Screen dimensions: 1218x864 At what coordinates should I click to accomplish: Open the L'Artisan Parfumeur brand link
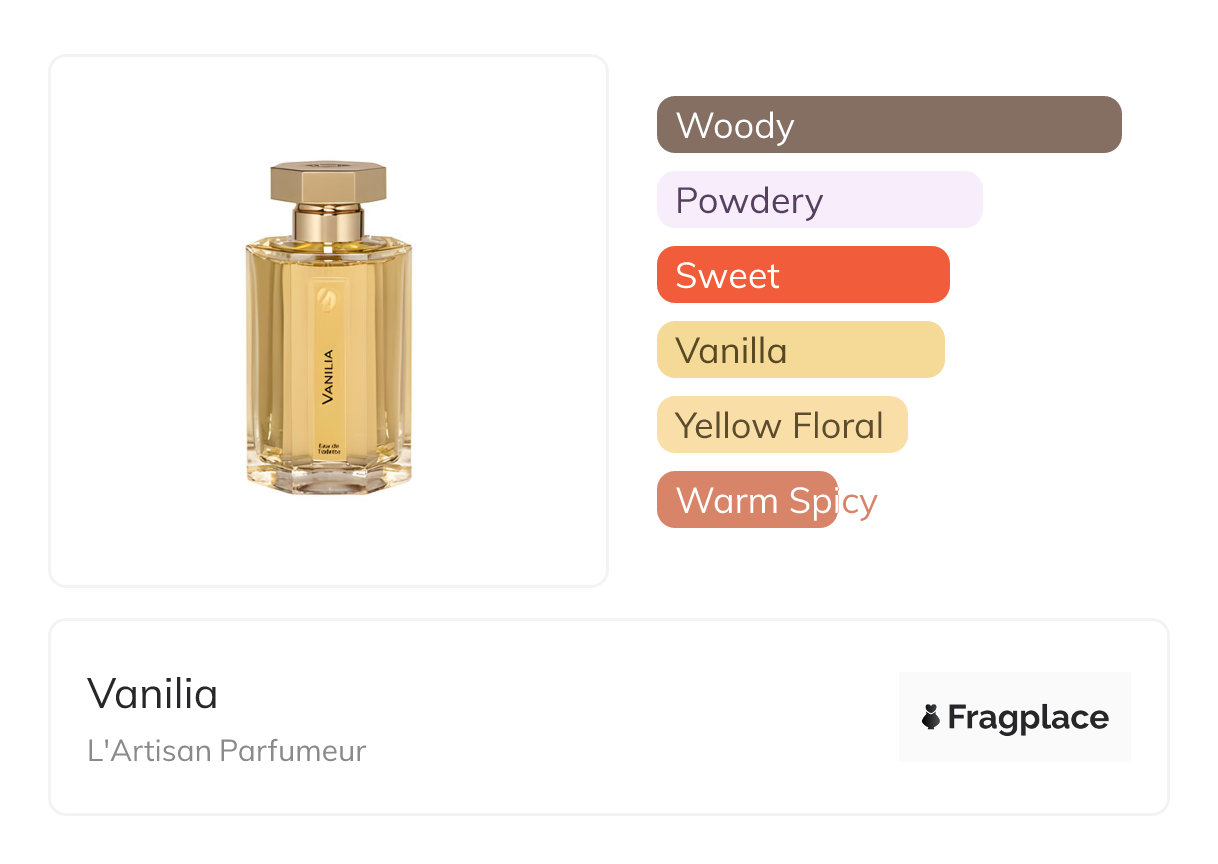pyautogui.click(x=227, y=750)
